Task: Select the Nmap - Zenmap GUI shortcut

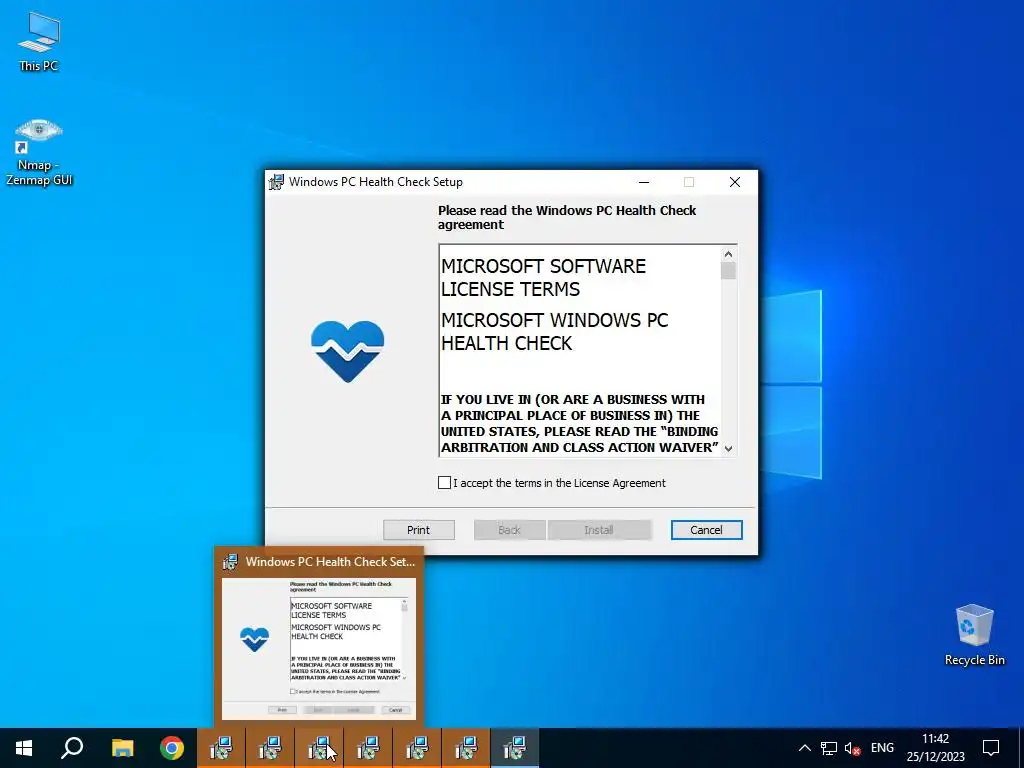Action: tap(39, 153)
